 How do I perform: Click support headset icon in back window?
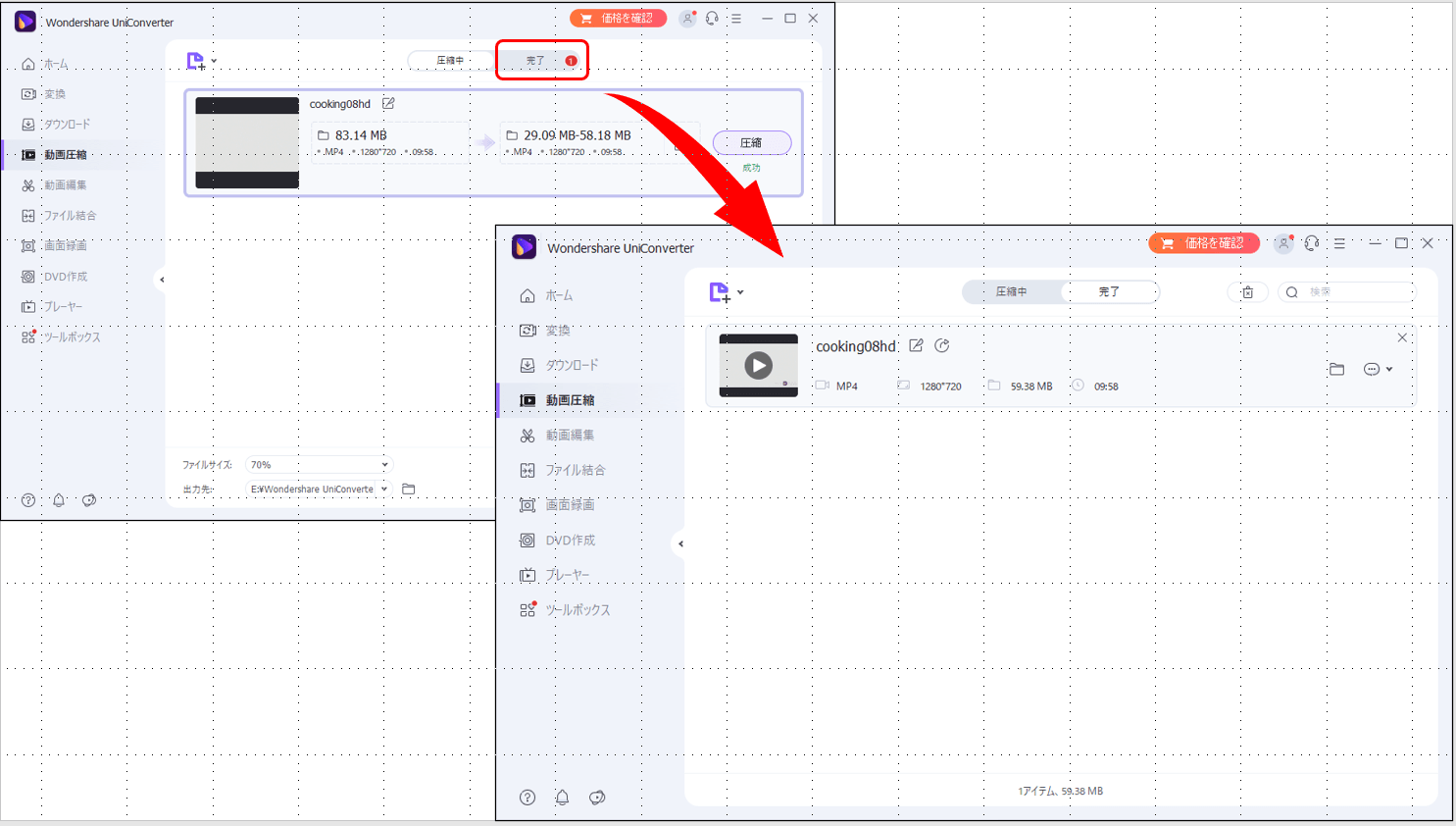(x=712, y=19)
